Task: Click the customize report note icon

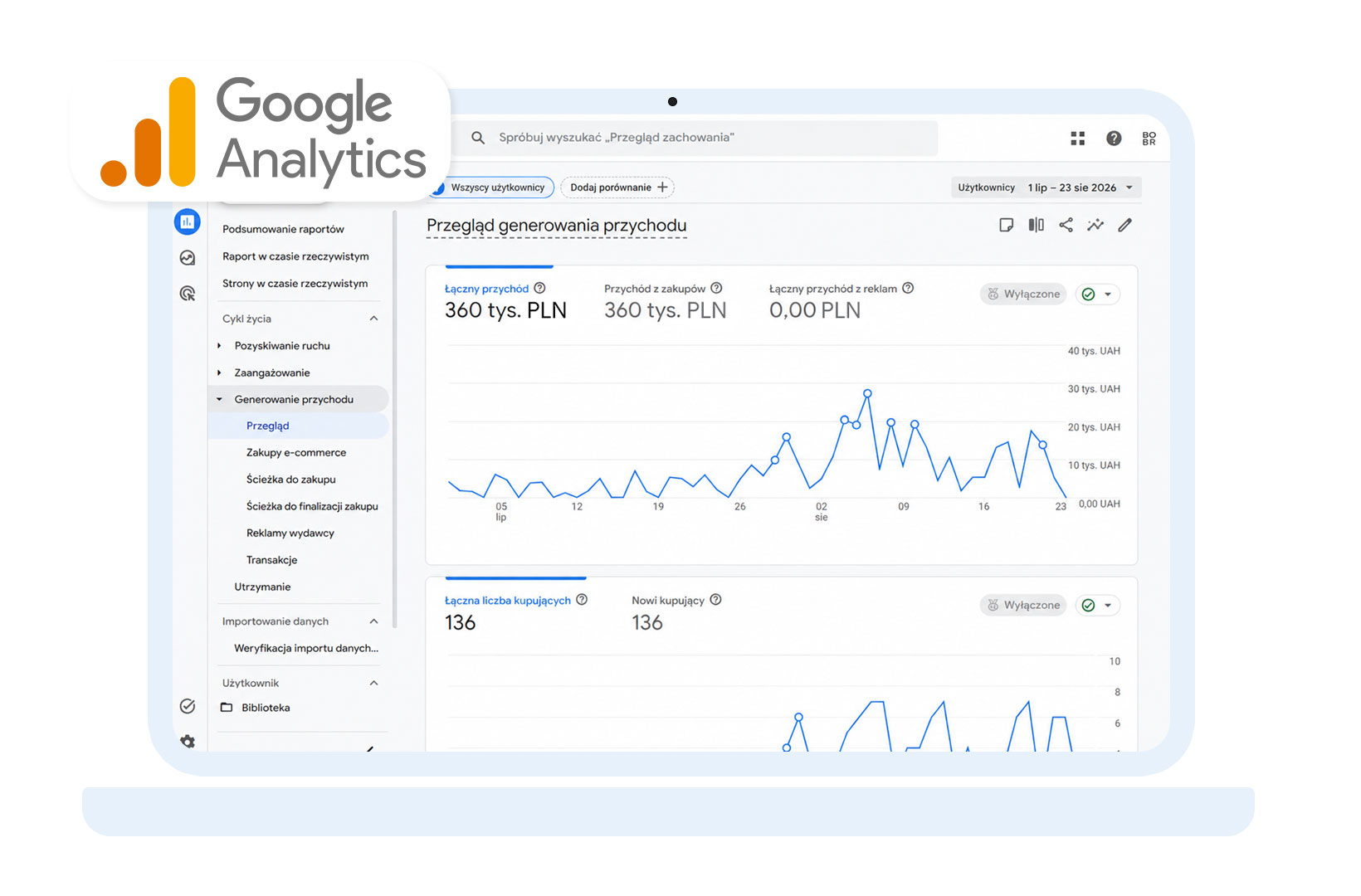Action: click(1006, 225)
